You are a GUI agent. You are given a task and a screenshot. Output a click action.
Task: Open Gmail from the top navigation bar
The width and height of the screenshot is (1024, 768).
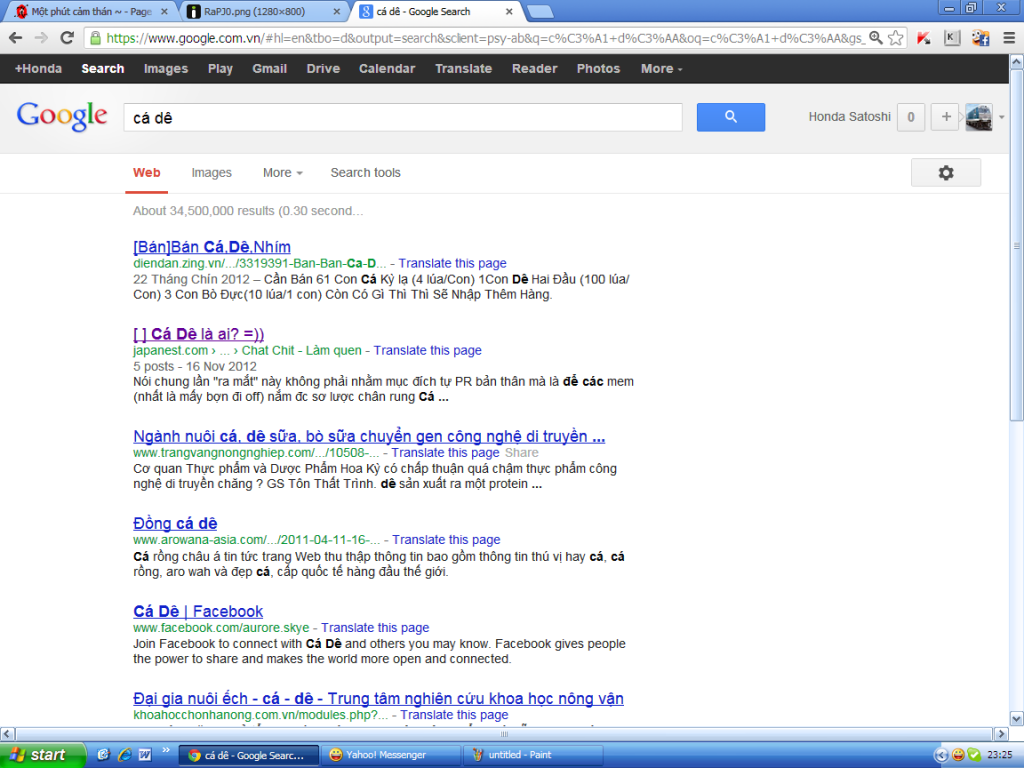(269, 69)
